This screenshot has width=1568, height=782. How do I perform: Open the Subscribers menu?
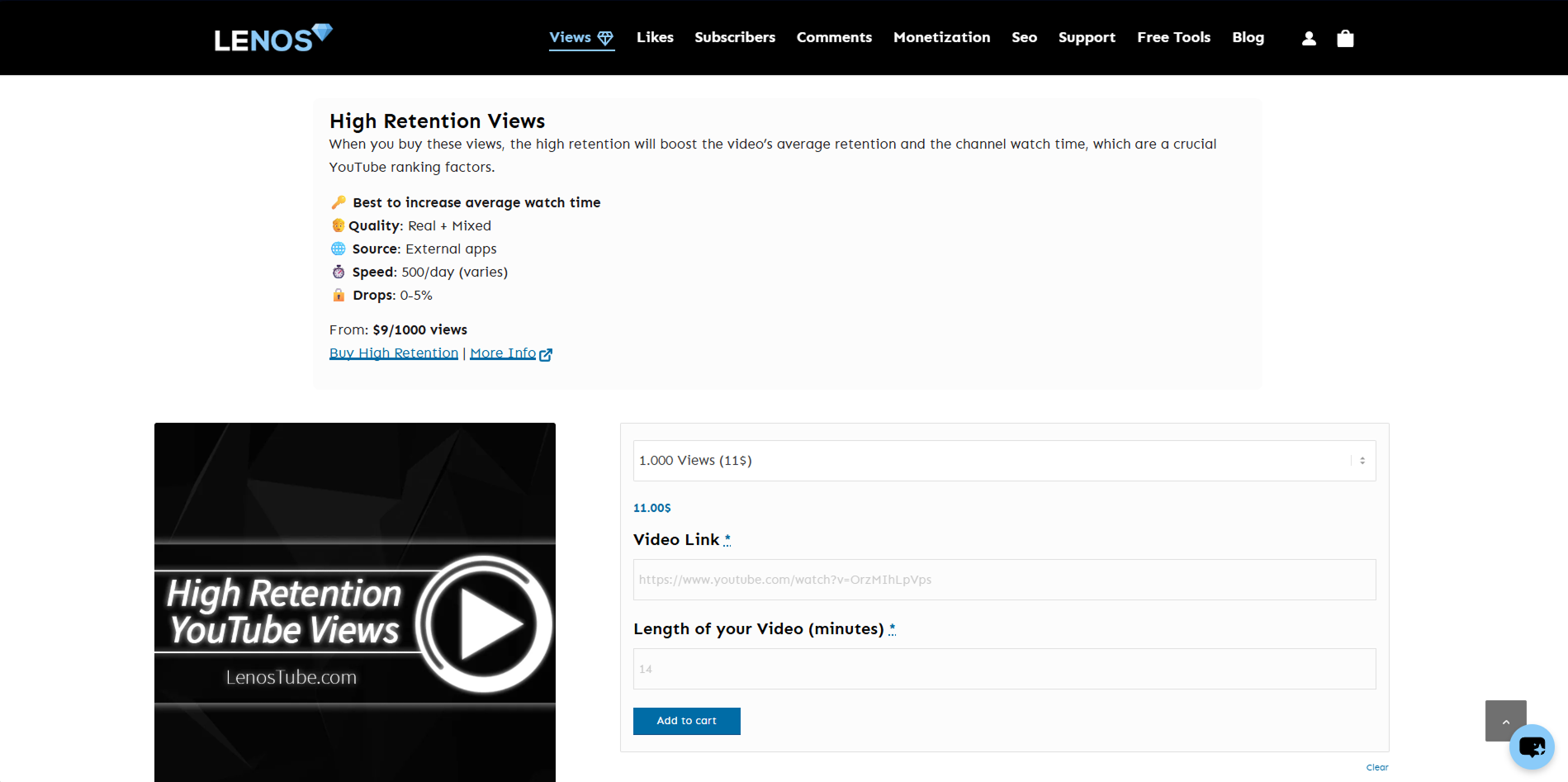735,37
